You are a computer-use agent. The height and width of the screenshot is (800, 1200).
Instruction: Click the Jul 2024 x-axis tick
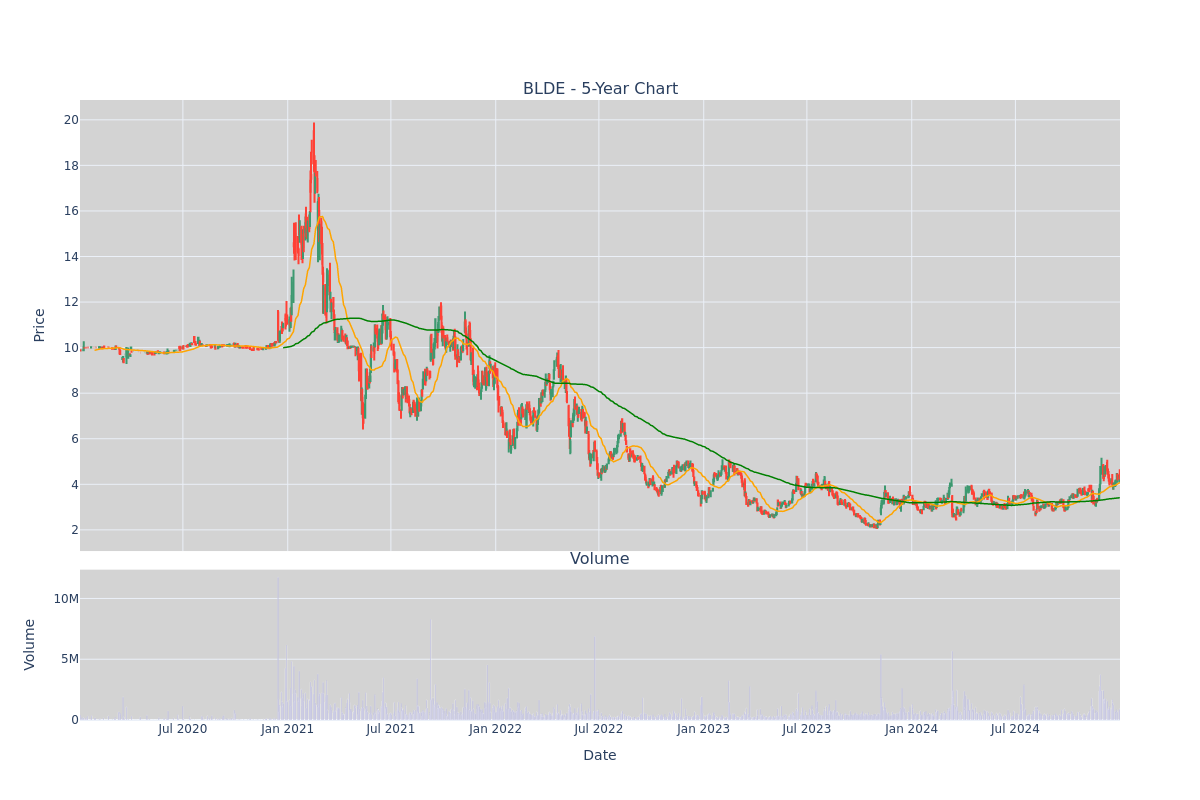point(1016,729)
